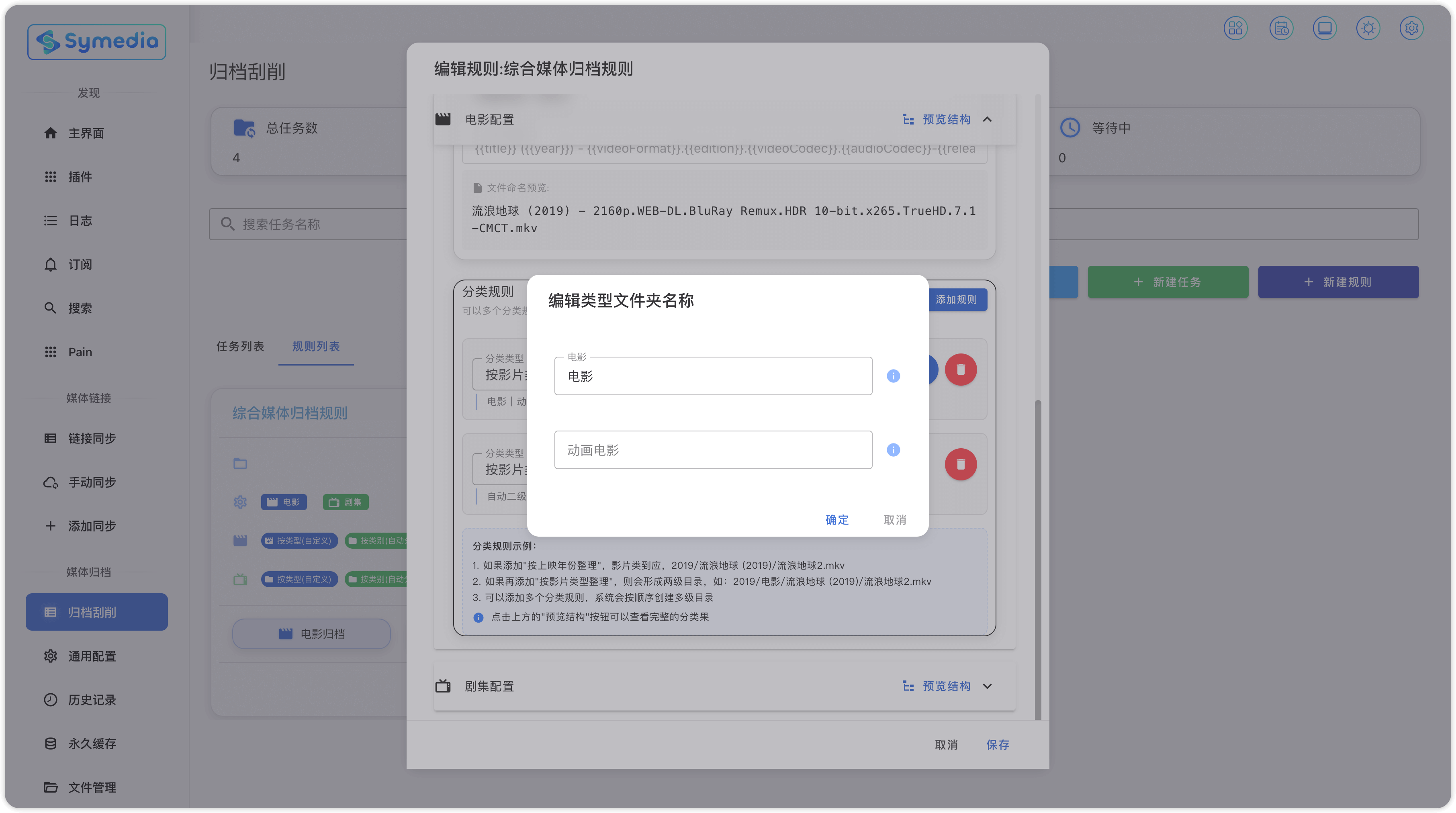
Task: Click the 动画电影 folder name input
Action: pyautogui.click(x=713, y=450)
